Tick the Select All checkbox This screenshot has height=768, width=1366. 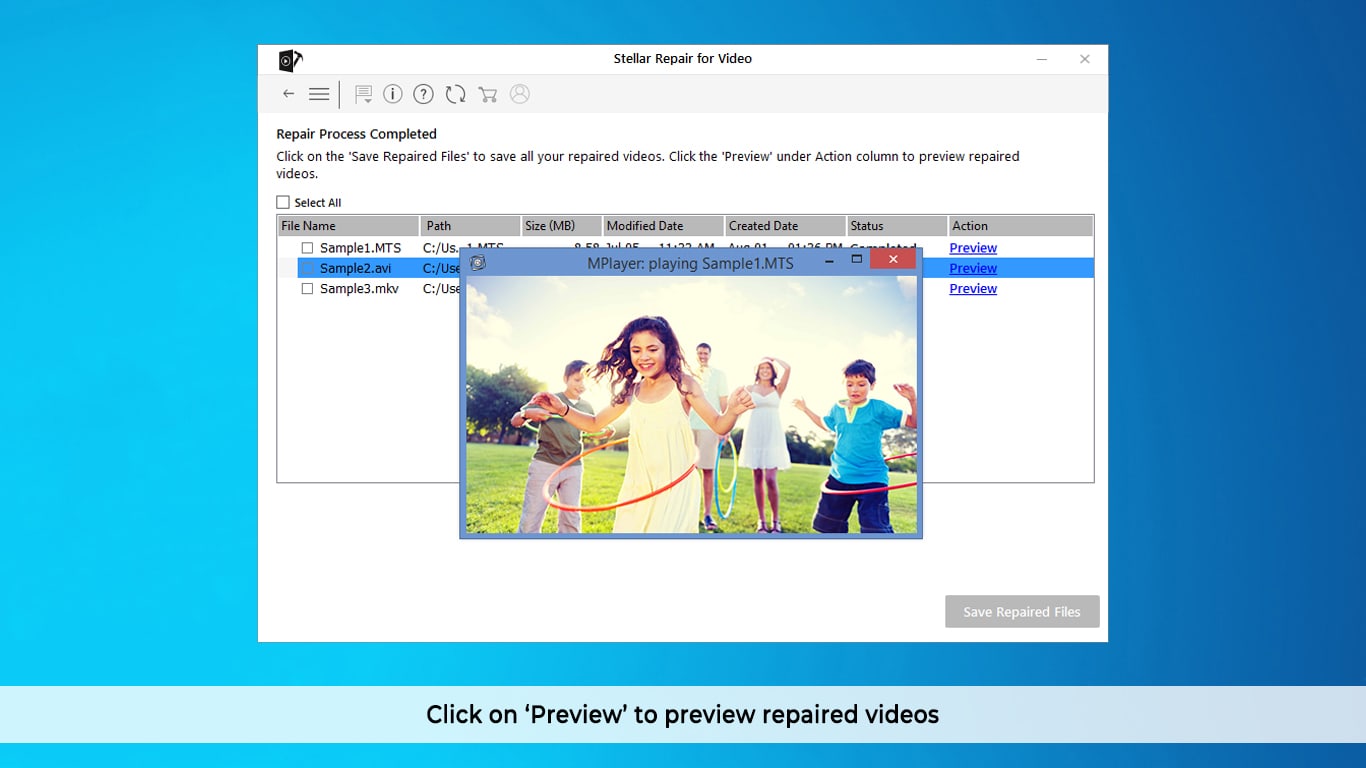[x=283, y=202]
